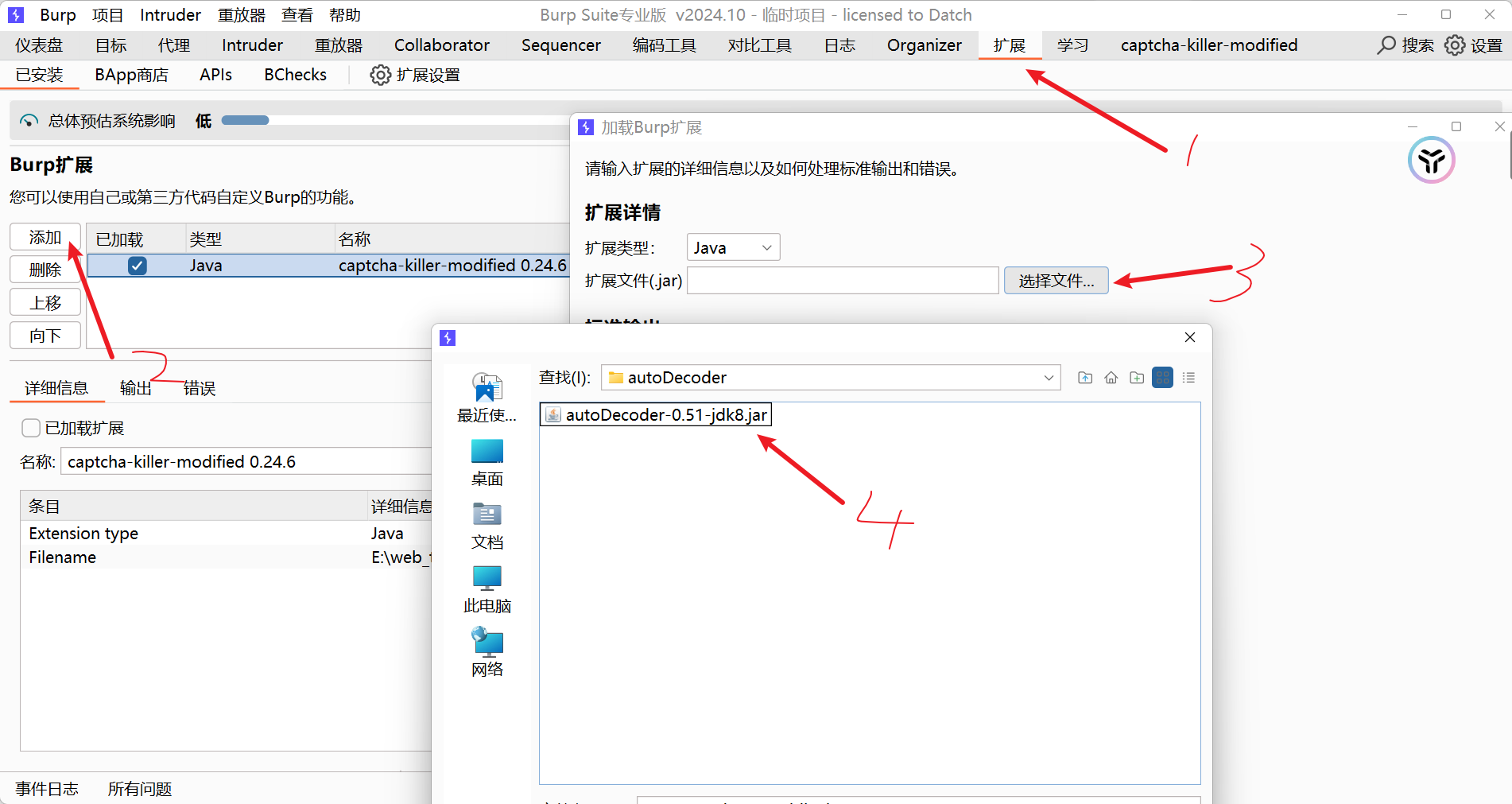The height and width of the screenshot is (804, 1512).
Task: Open the 输出 details tab
Action: [135, 388]
